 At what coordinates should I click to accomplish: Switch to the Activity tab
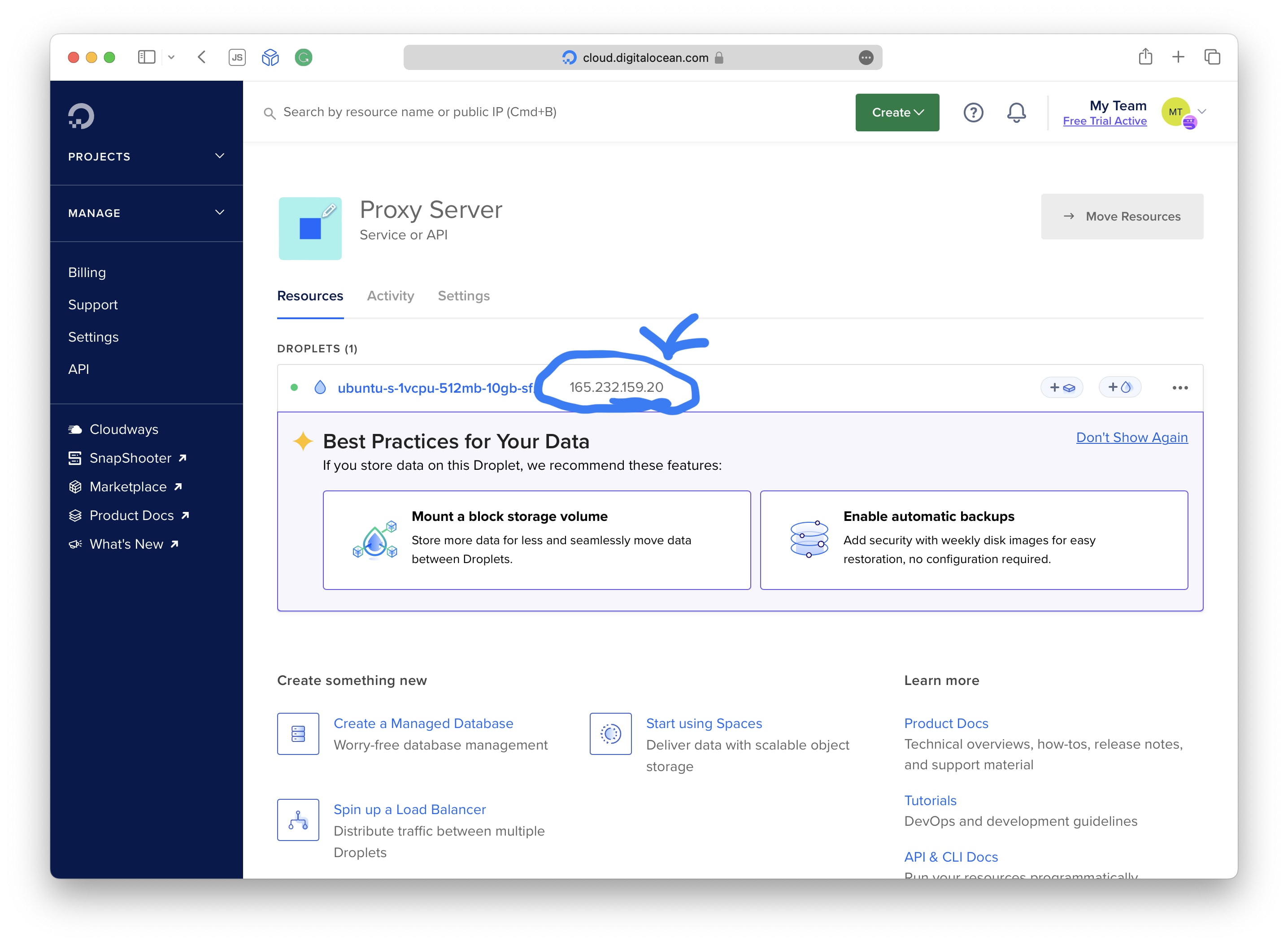click(390, 296)
